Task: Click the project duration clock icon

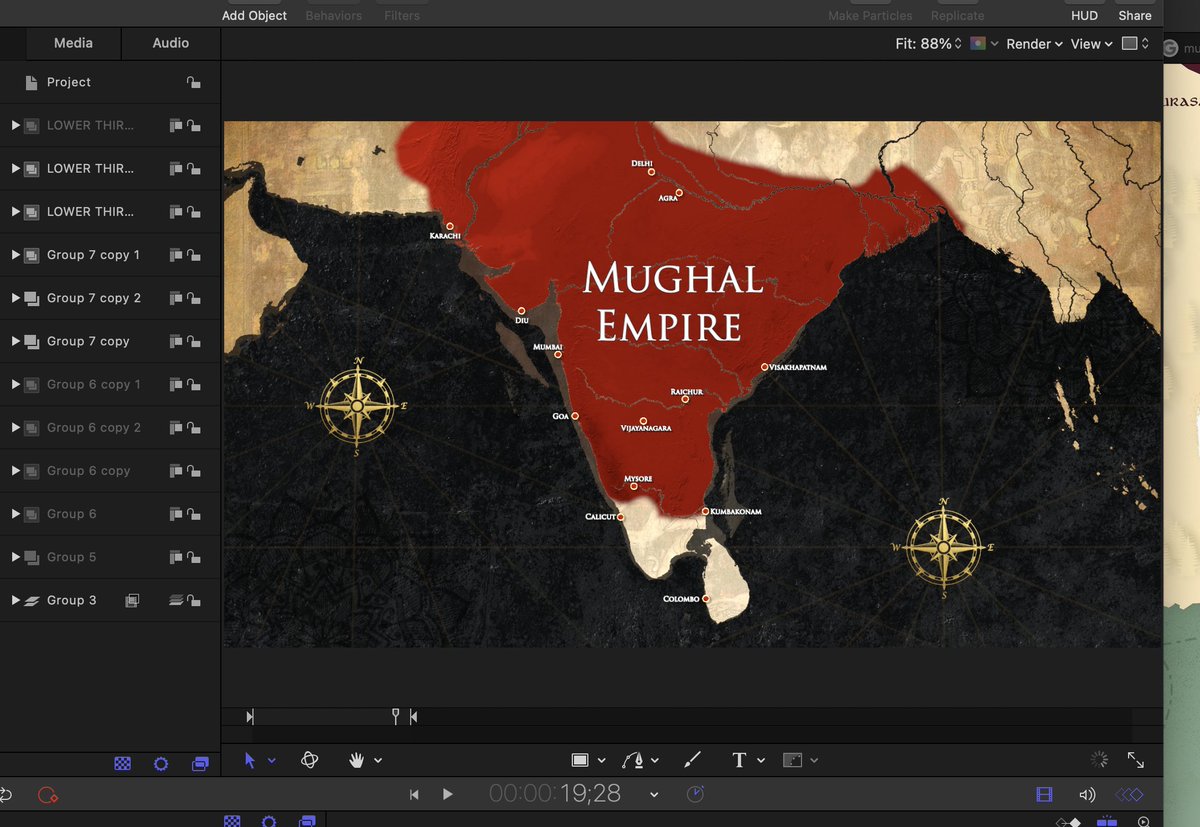Action: coord(695,794)
